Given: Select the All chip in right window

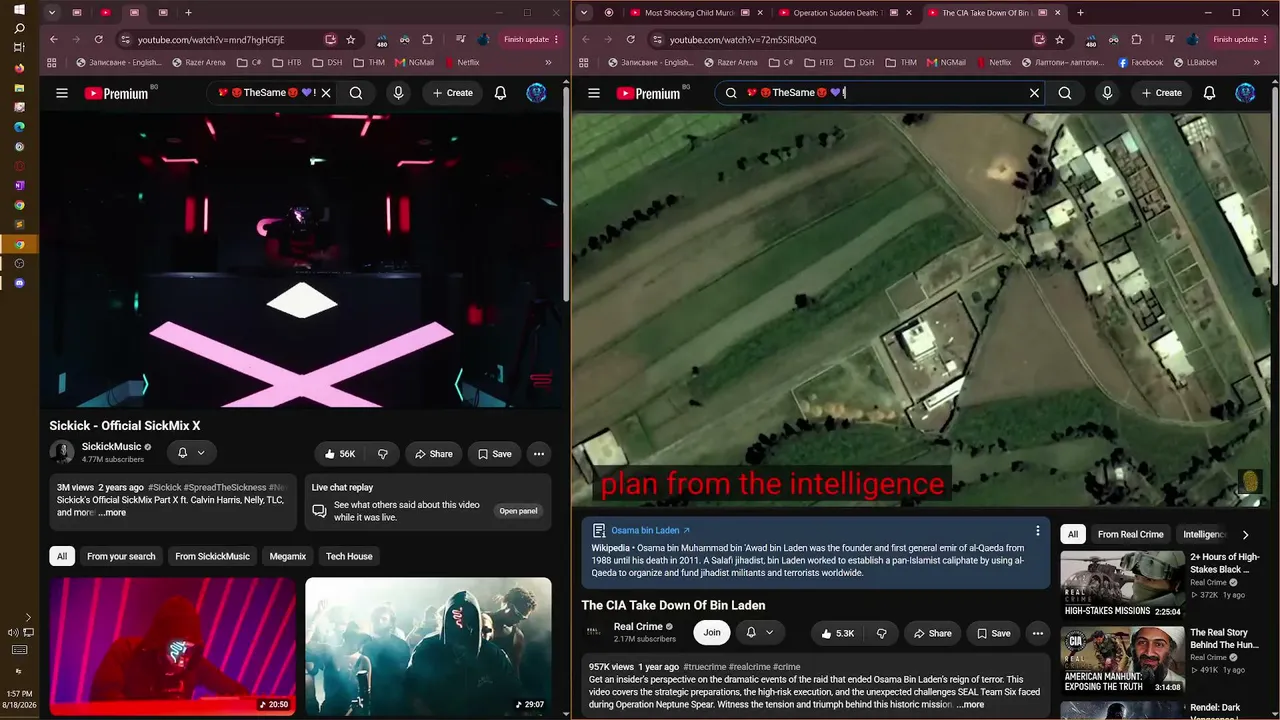Looking at the screenshot, I should click(x=1073, y=534).
